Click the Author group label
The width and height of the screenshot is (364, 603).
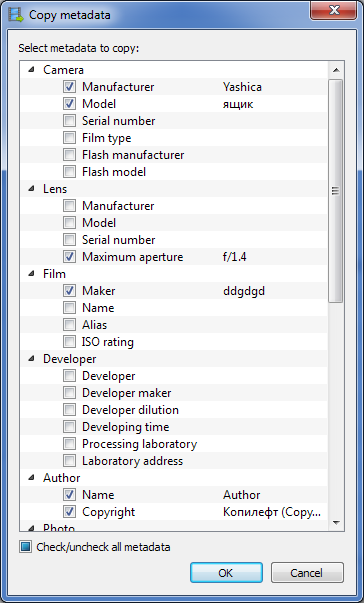click(61, 477)
